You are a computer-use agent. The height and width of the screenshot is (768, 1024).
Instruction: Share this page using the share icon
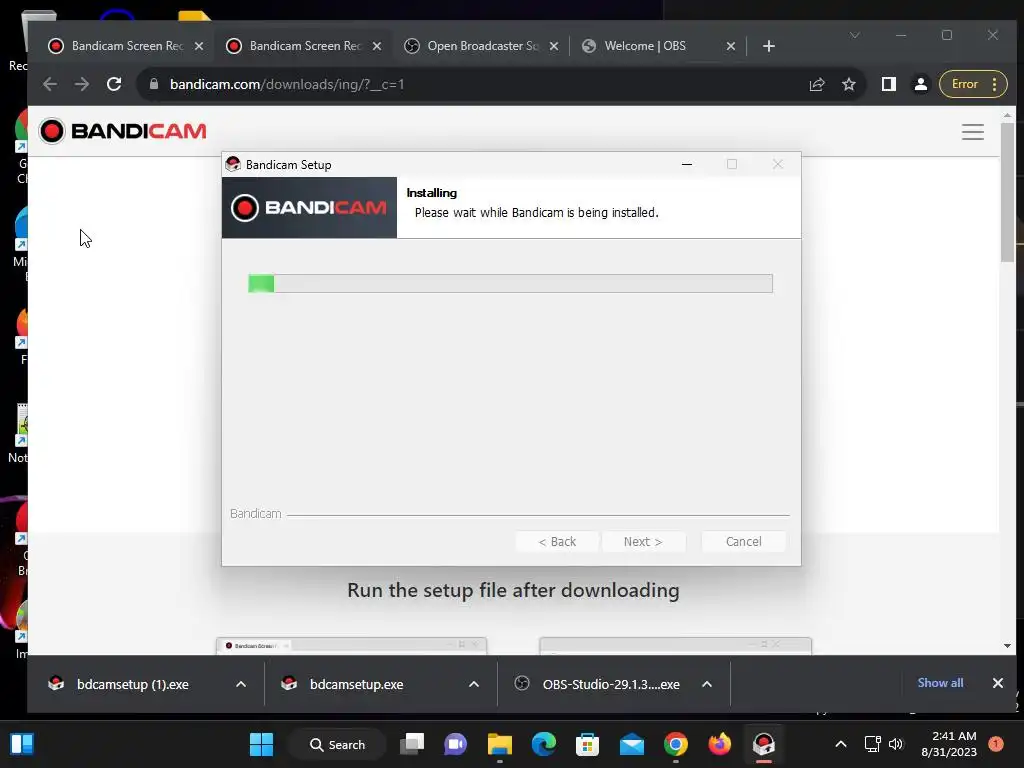tap(817, 84)
